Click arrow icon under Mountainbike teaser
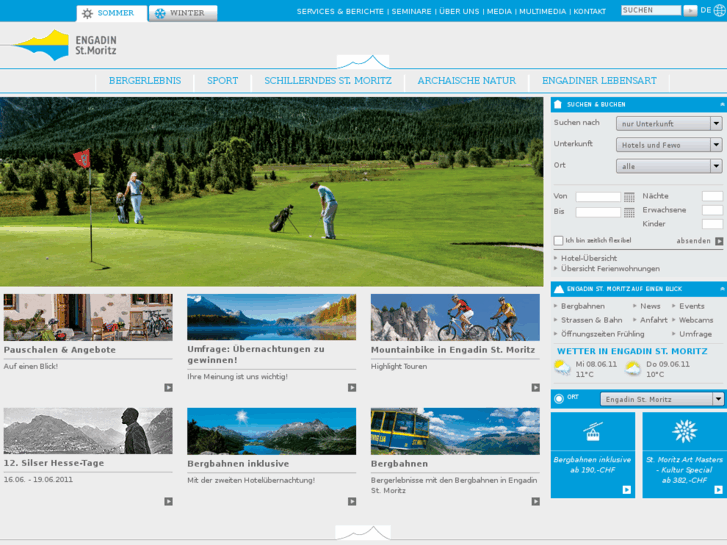Image resolution: width=727 pixels, height=545 pixels. pos(536,387)
